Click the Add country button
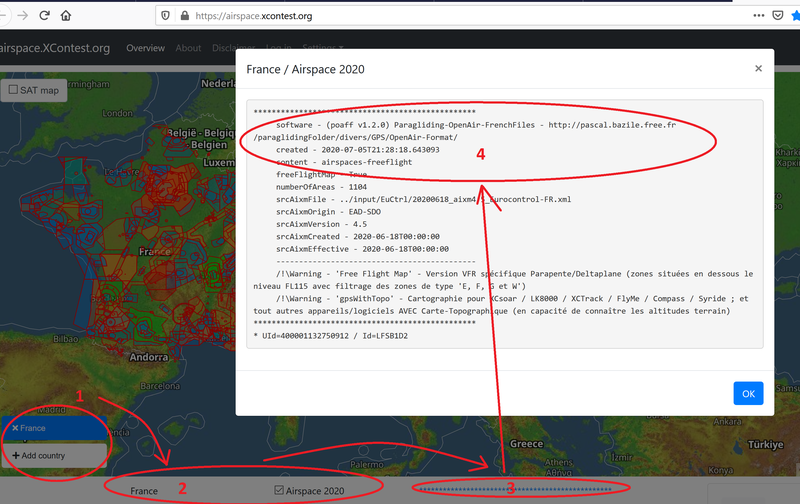Screen dimensions: 800x504 point(54,455)
